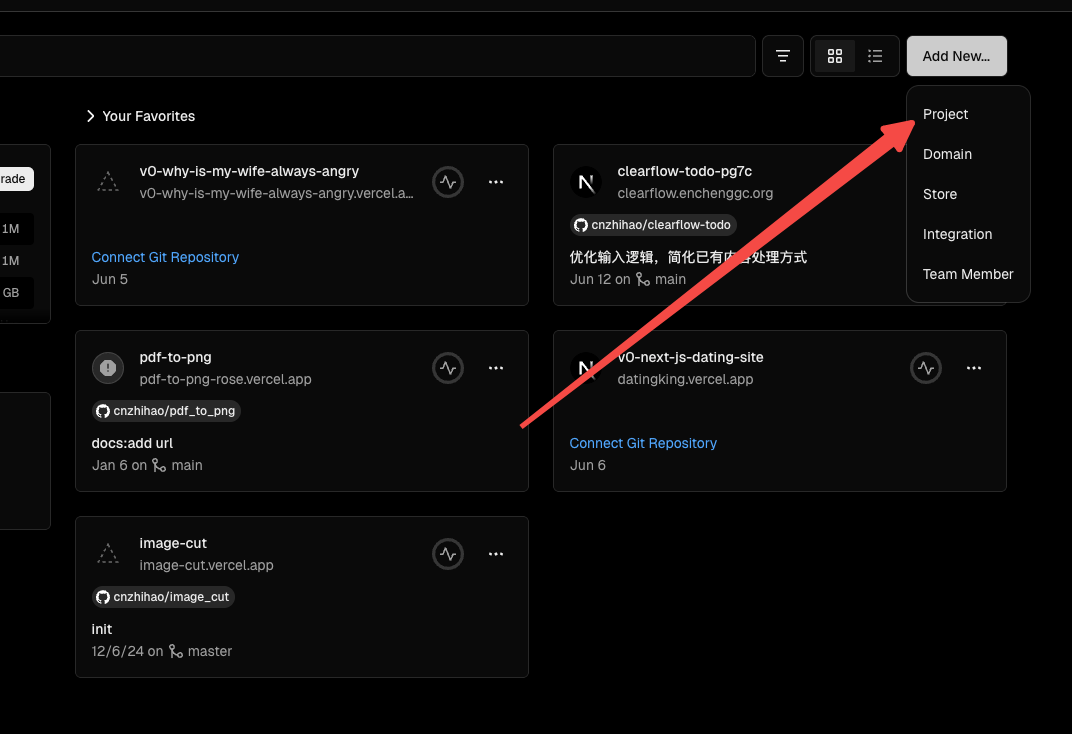Open the Add New dropdown
The width and height of the screenshot is (1072, 734).
pos(956,56)
